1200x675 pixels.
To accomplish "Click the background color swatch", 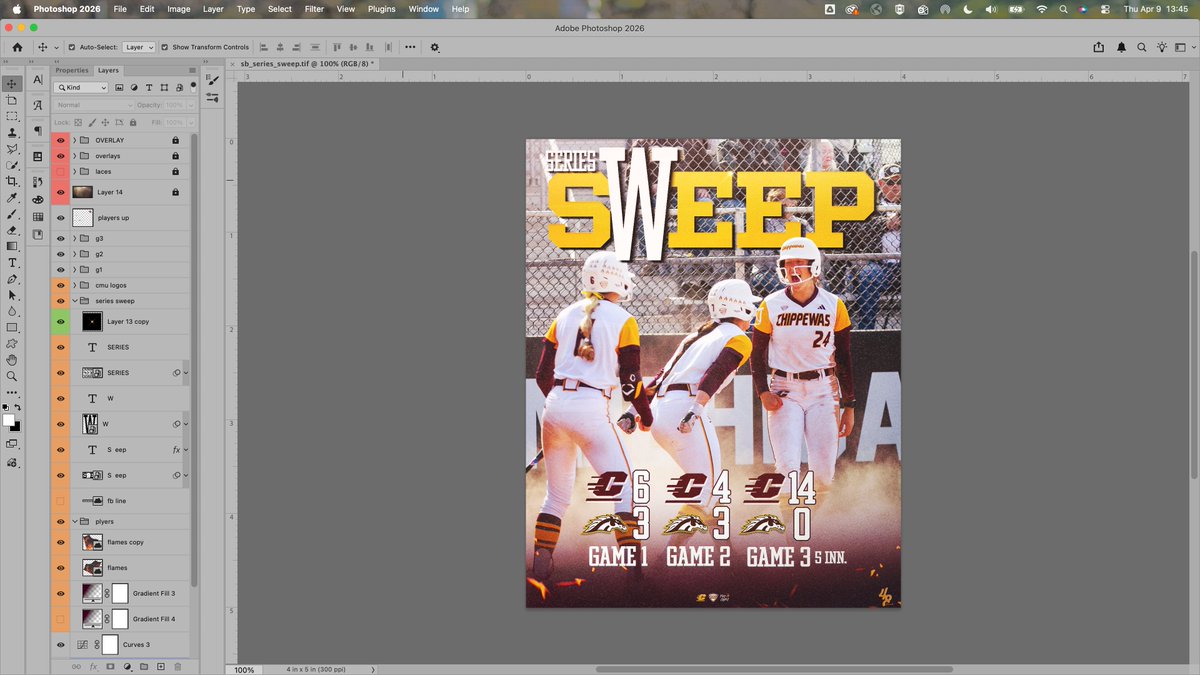I will coord(15,426).
